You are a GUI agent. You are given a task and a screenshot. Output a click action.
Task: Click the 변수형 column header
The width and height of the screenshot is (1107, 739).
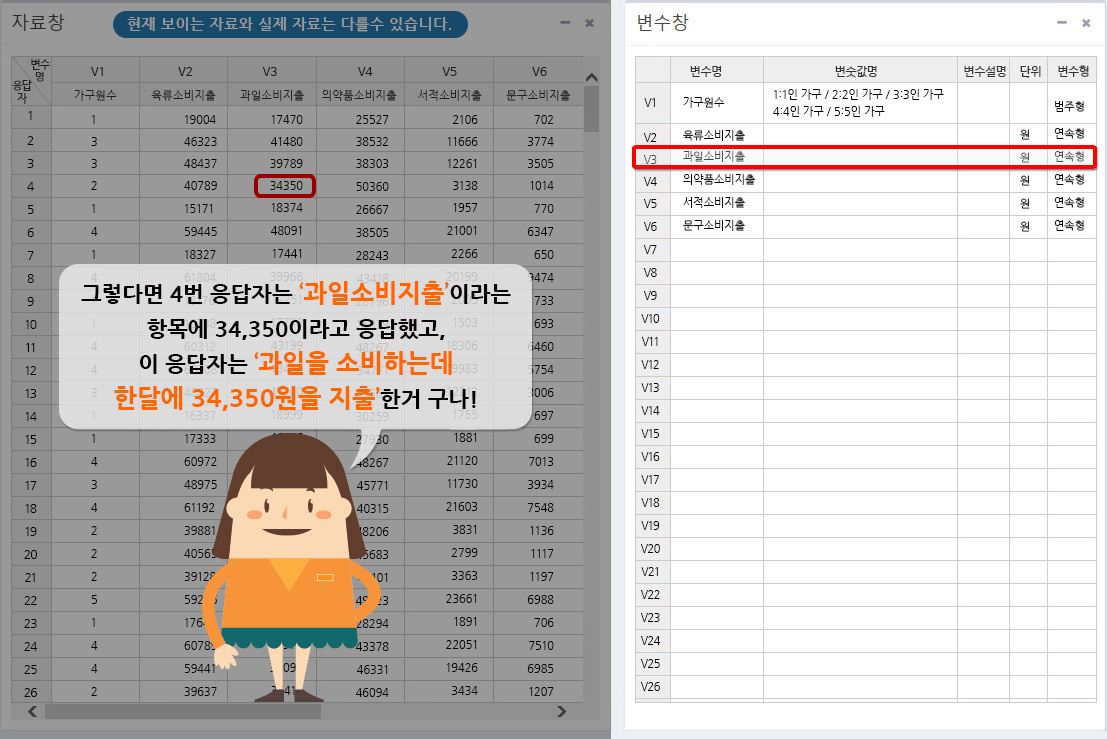(x=1072, y=71)
